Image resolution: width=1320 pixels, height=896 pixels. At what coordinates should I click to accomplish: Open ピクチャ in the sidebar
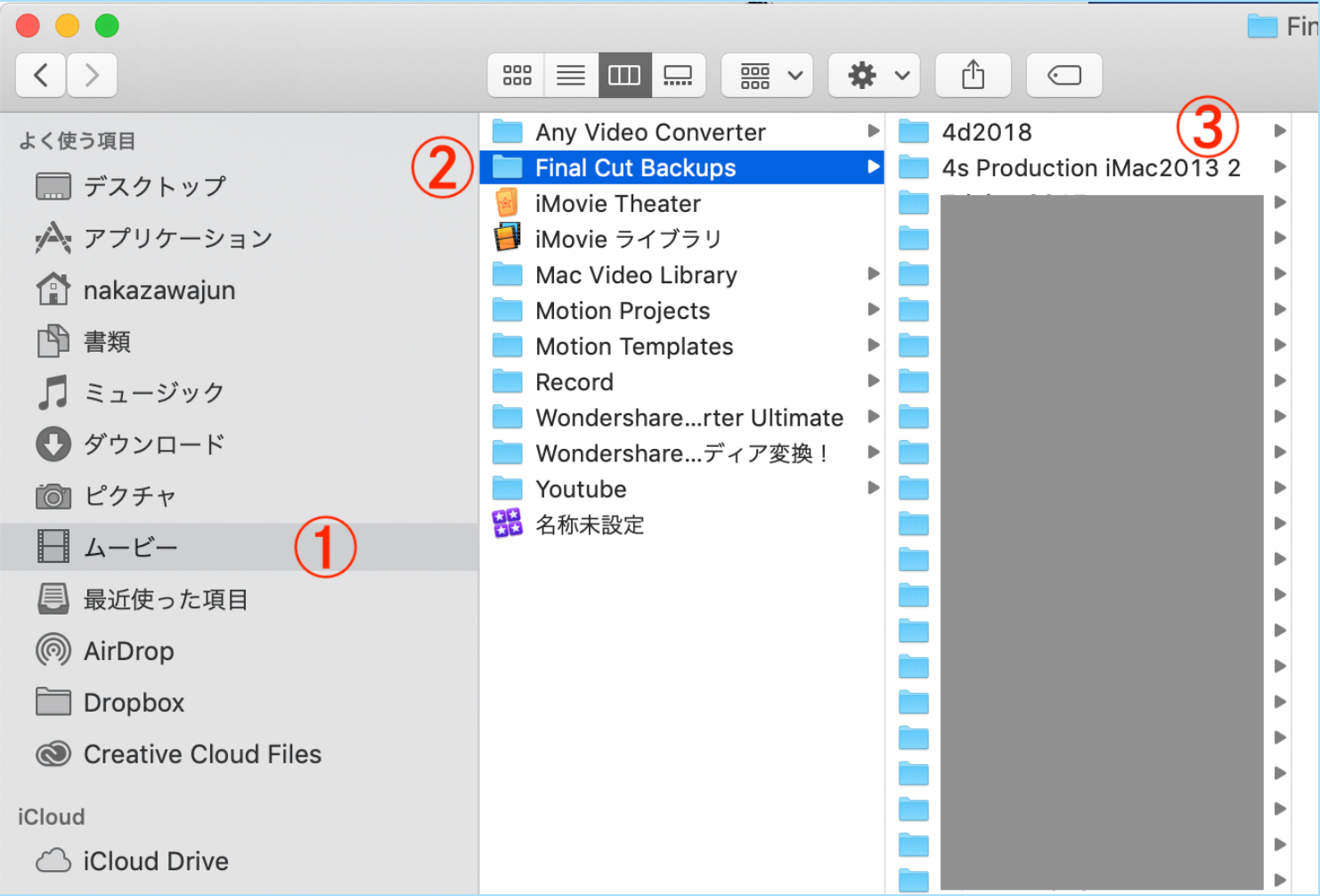click(x=240, y=496)
